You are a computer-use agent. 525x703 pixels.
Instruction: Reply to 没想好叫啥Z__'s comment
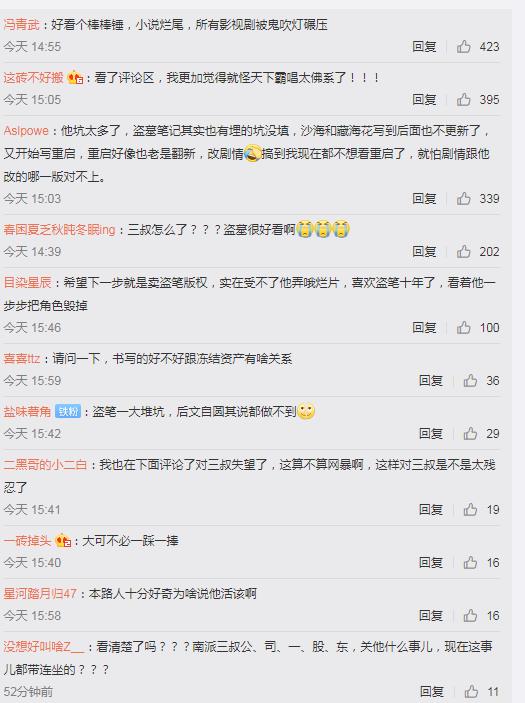point(431,691)
